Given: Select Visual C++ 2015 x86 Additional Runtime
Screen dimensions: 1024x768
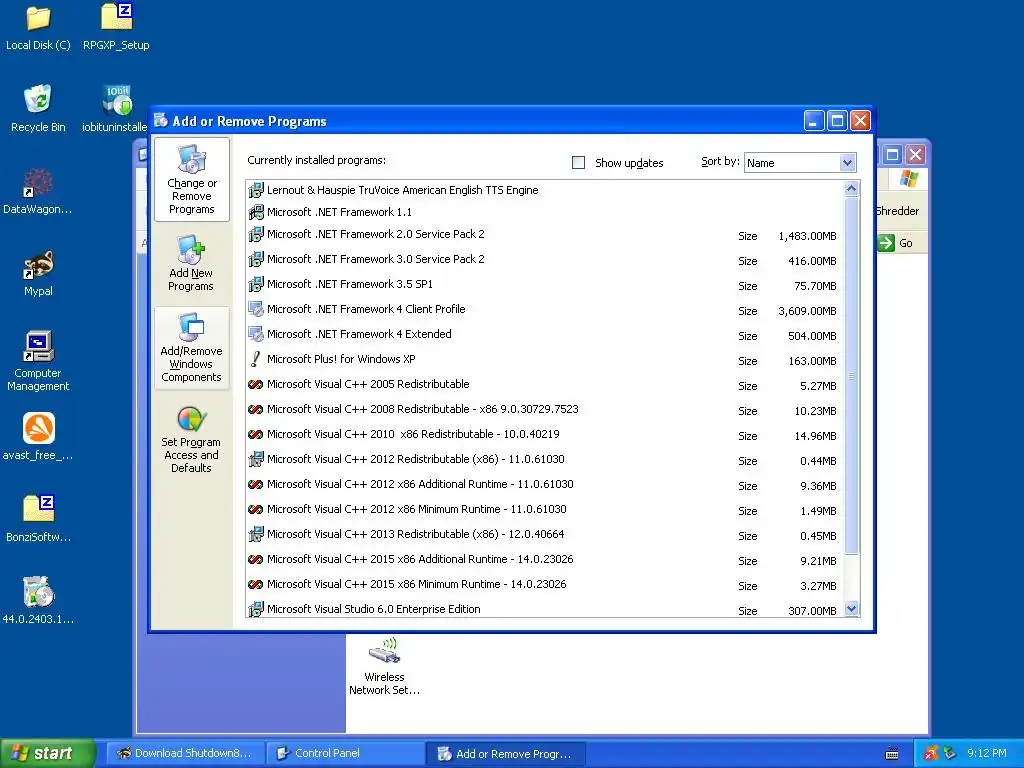Looking at the screenshot, I should tap(544, 560).
